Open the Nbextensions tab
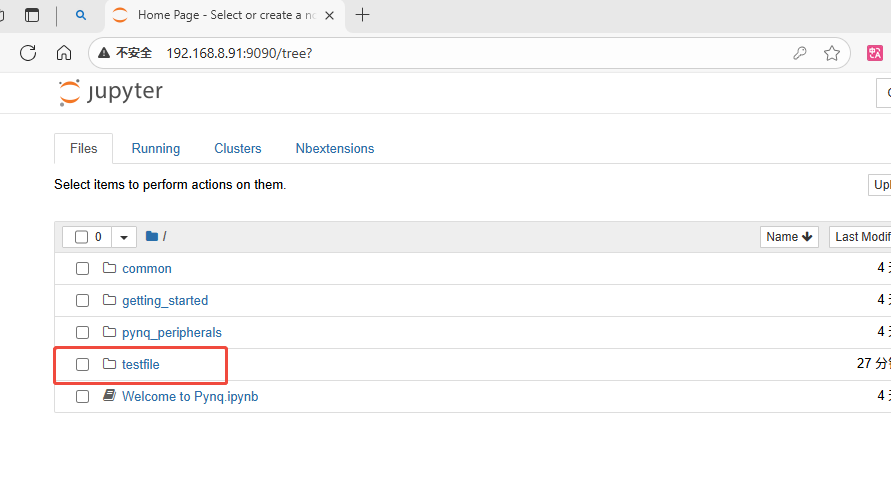Screen dimensions: 891x490 (334, 148)
